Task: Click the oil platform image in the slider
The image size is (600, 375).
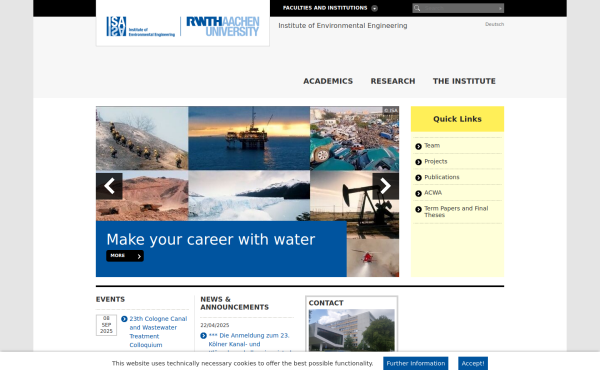Action: [249, 138]
